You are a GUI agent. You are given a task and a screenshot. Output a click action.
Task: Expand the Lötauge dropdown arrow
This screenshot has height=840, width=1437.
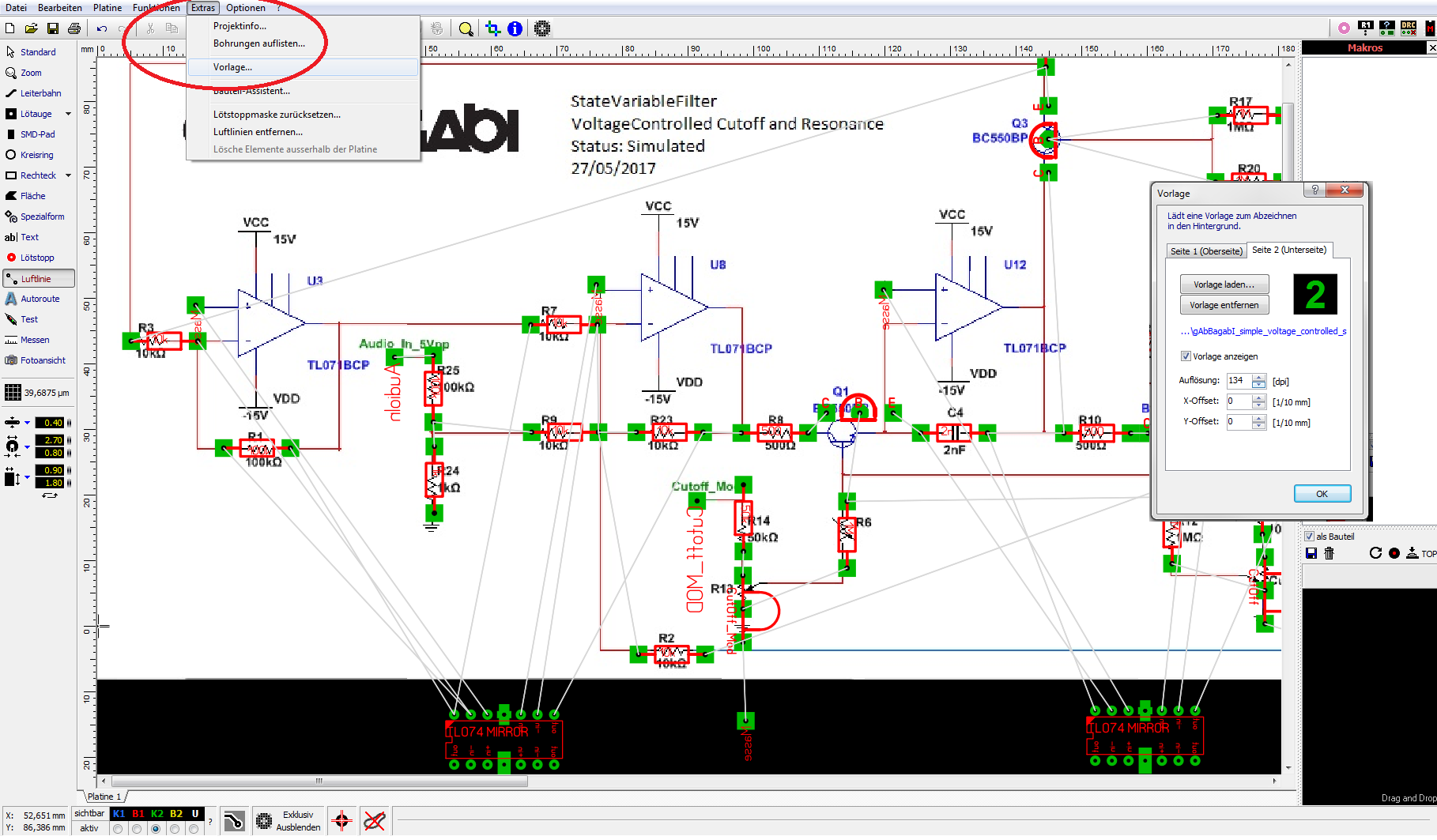click(68, 114)
